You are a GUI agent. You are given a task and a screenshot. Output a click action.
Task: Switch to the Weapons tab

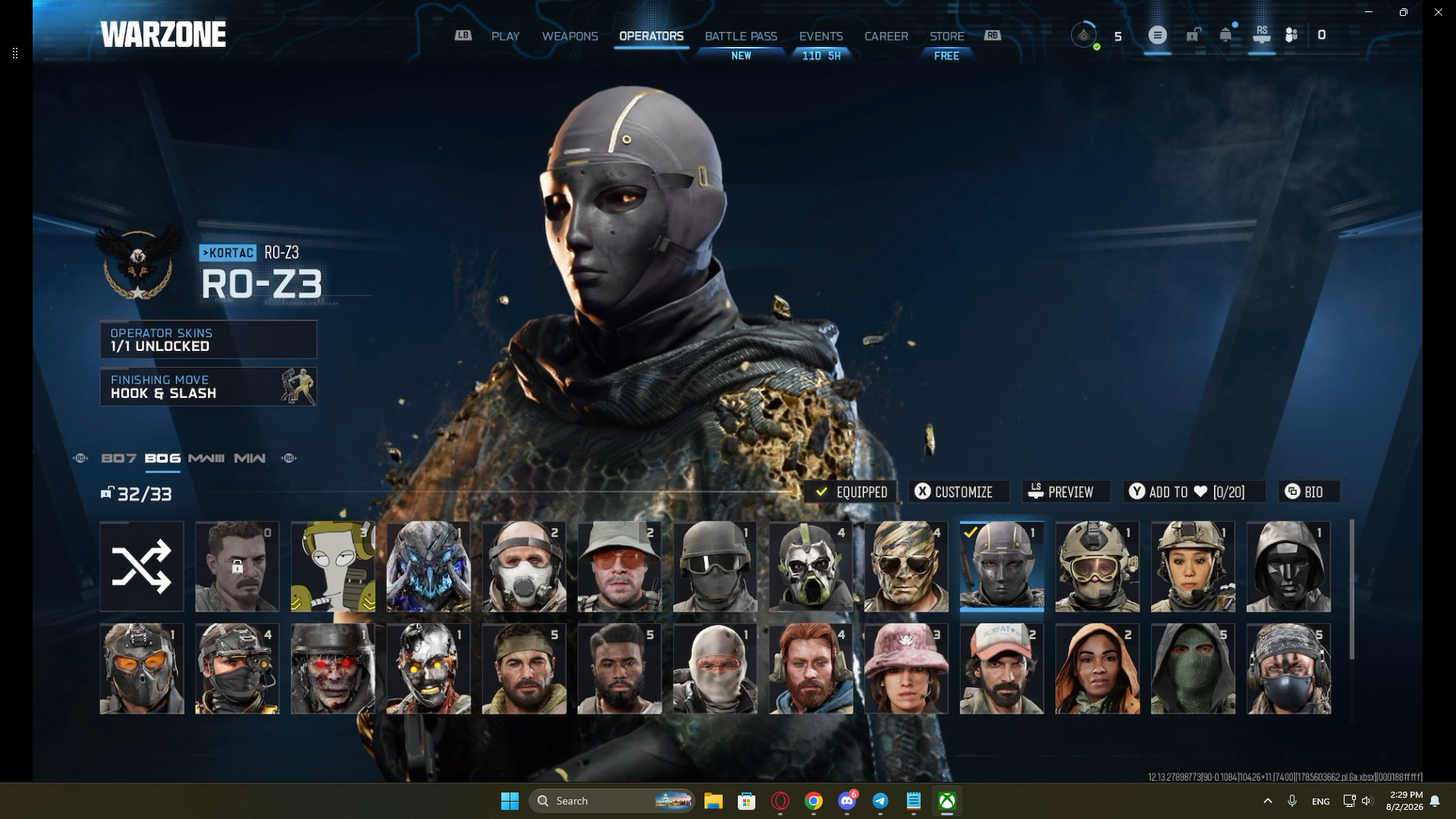570,36
